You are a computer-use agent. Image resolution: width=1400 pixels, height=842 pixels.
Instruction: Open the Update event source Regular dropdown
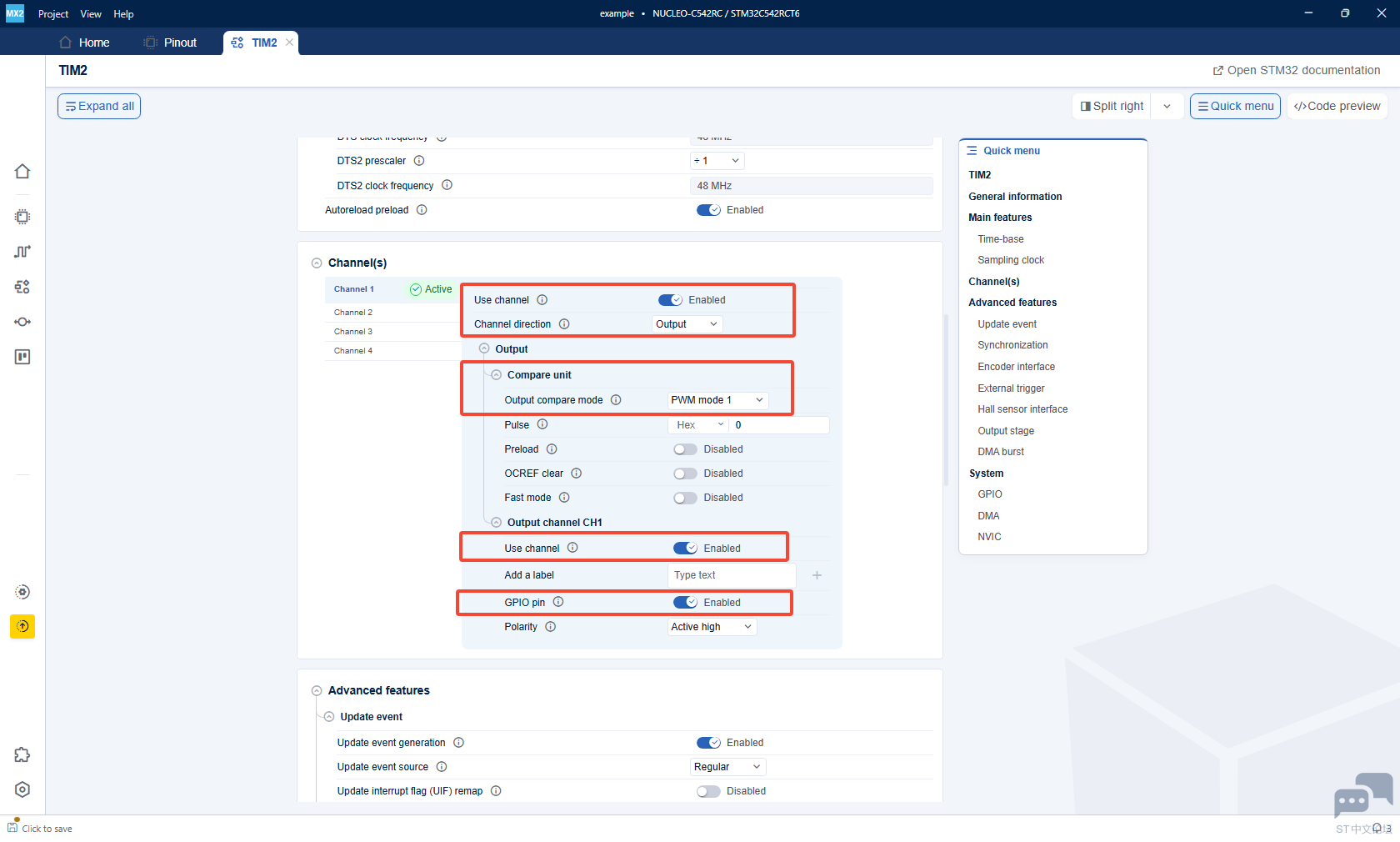(727, 767)
